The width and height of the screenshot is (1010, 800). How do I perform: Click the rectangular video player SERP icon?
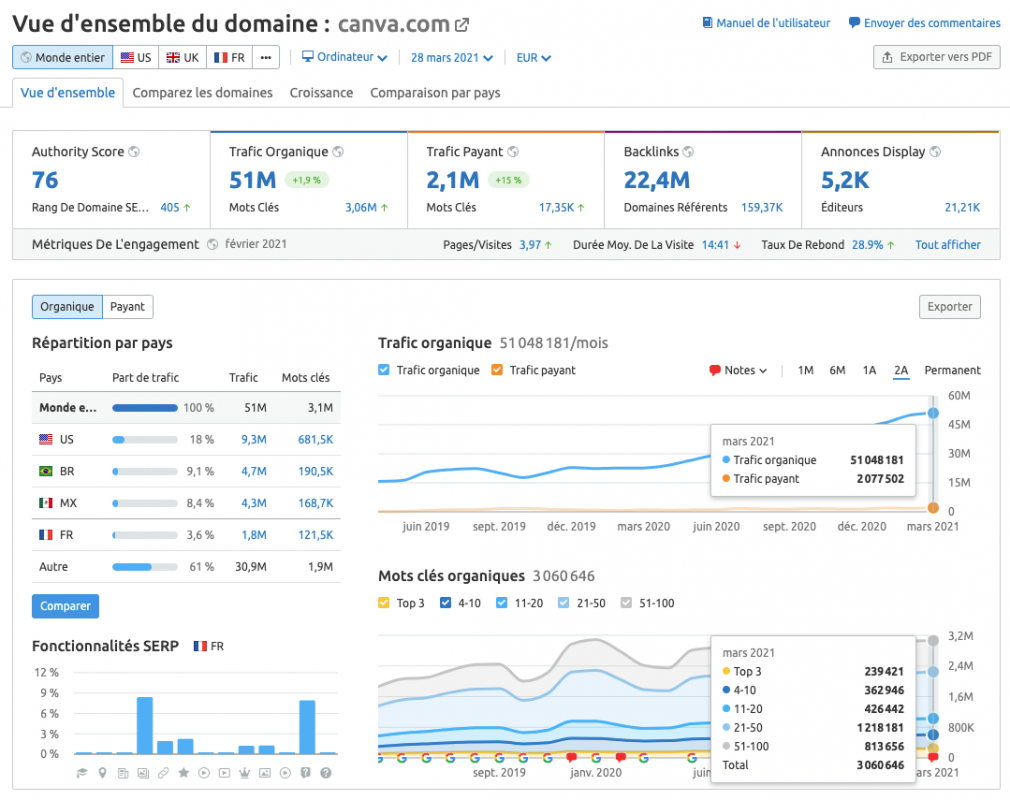coord(224,773)
